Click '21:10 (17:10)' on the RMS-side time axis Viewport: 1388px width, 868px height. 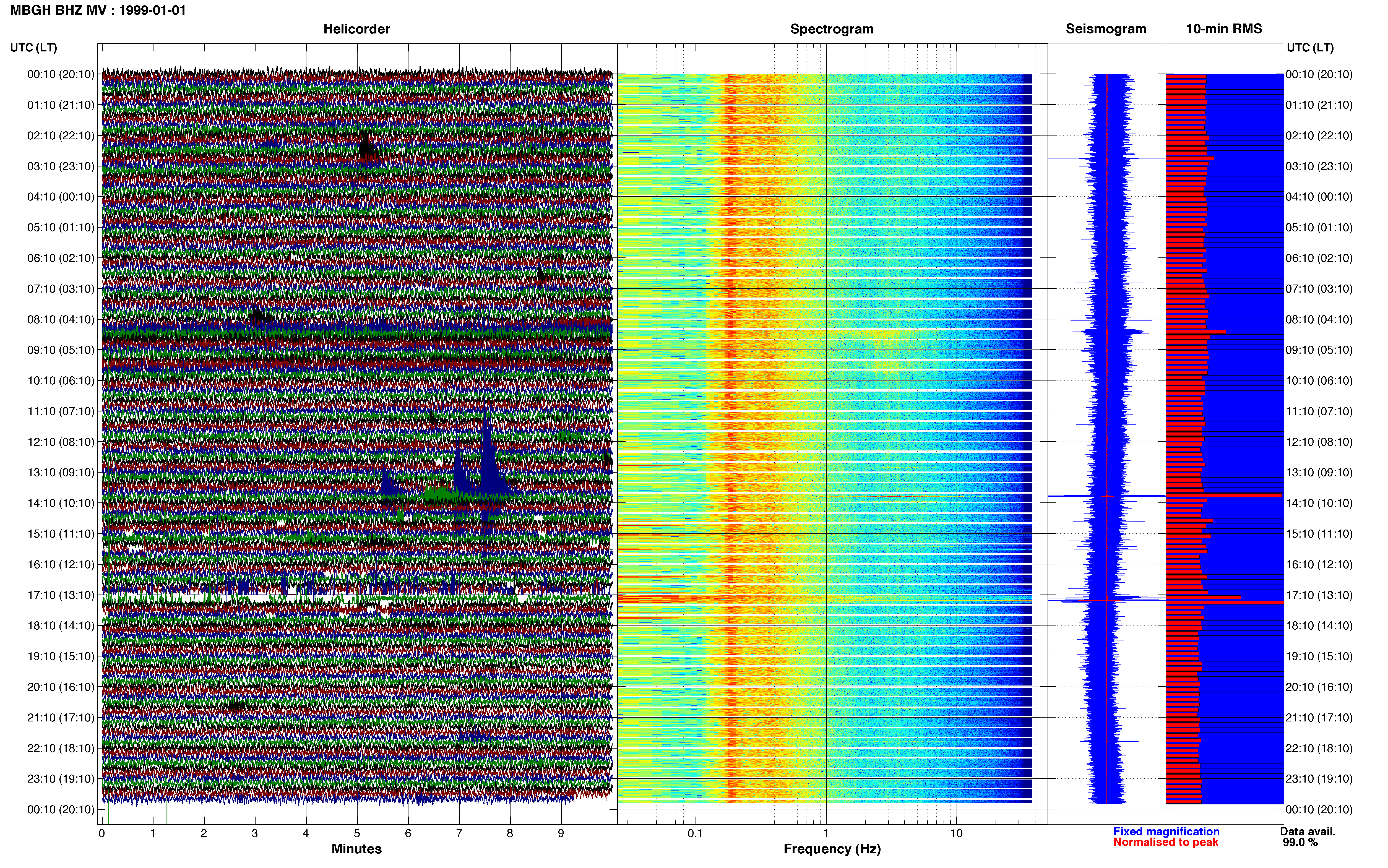click(1319, 718)
